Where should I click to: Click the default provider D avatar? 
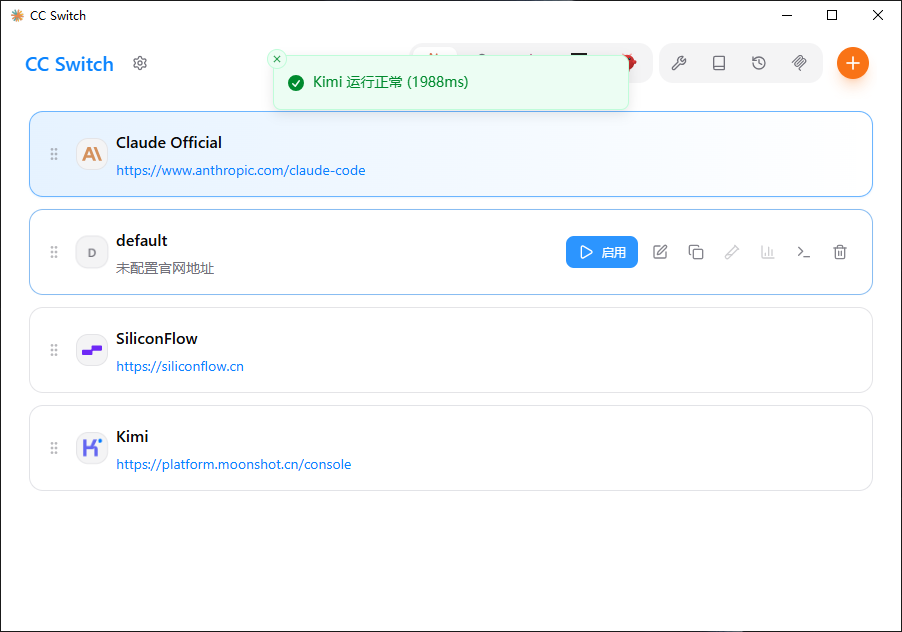pos(92,252)
